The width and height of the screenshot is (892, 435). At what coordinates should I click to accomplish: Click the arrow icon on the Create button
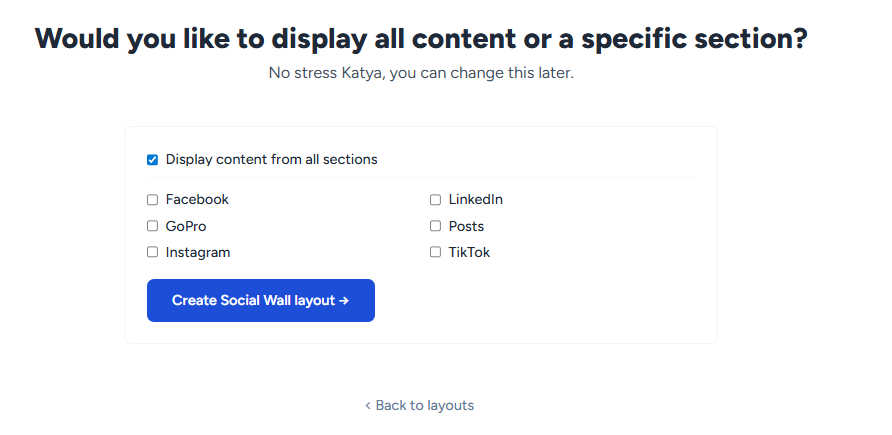click(344, 300)
